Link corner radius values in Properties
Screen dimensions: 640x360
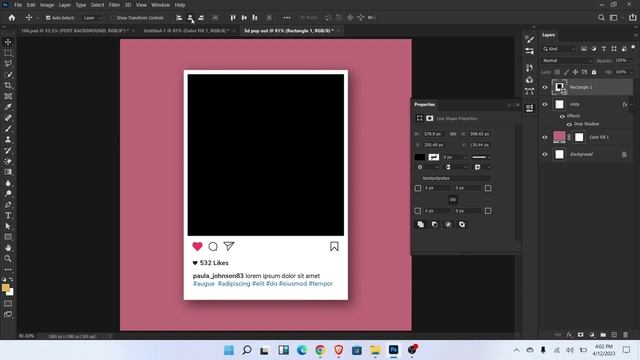pyautogui.click(x=453, y=200)
